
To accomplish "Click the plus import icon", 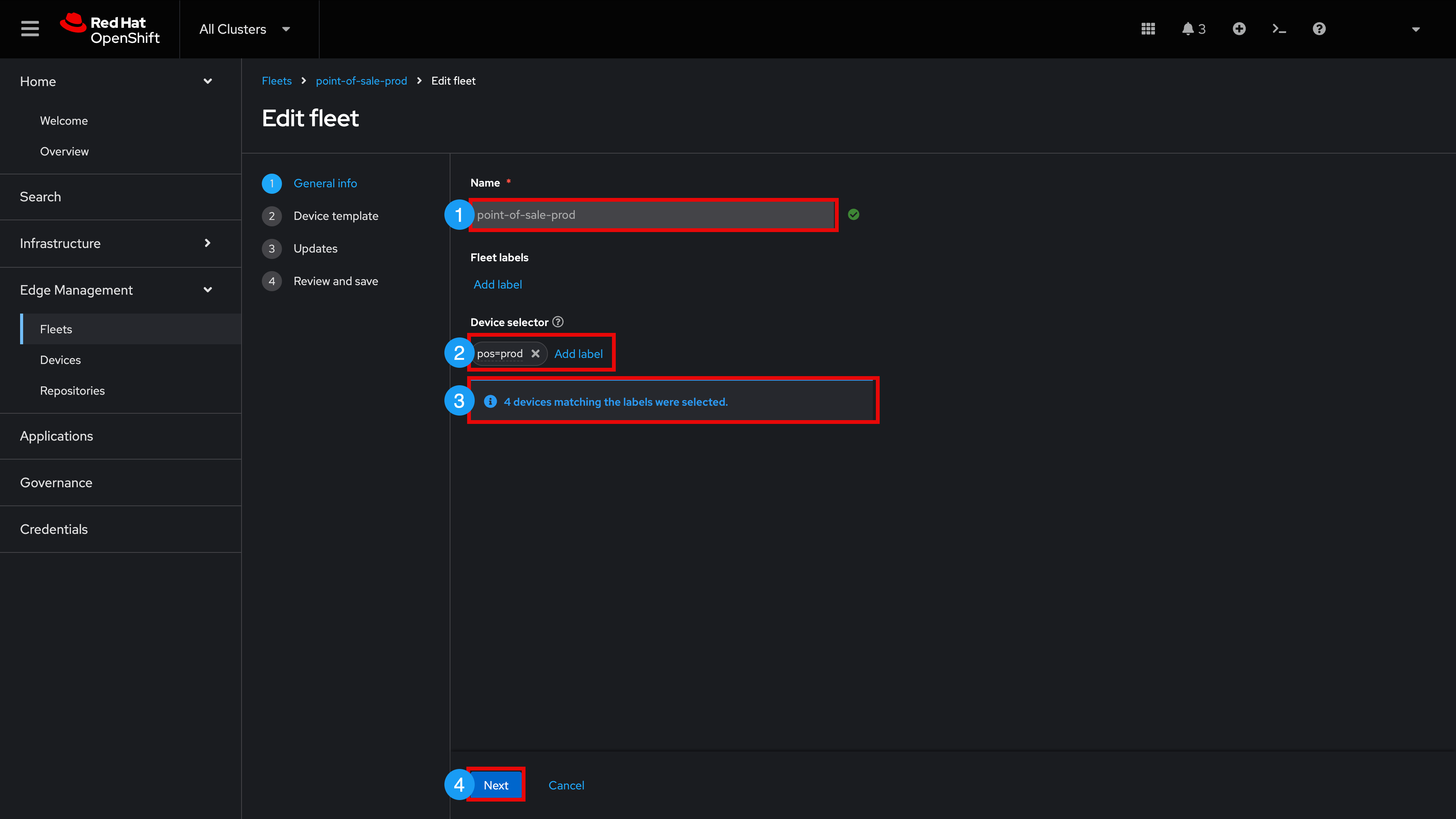I will pos(1239,29).
